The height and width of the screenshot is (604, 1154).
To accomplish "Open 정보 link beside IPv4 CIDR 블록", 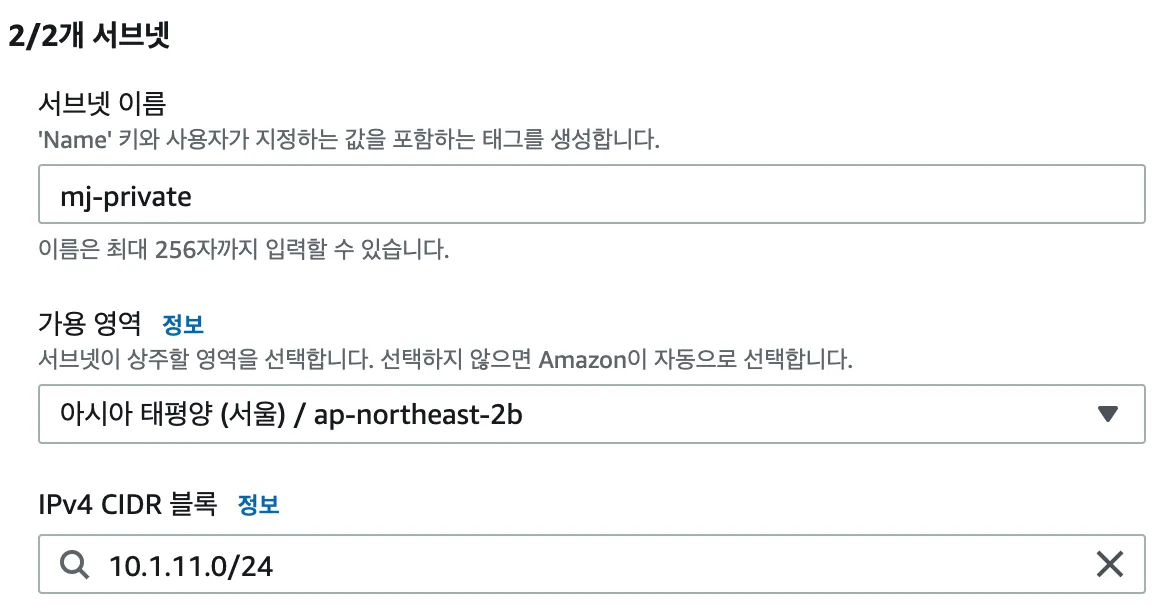I will (x=258, y=504).
